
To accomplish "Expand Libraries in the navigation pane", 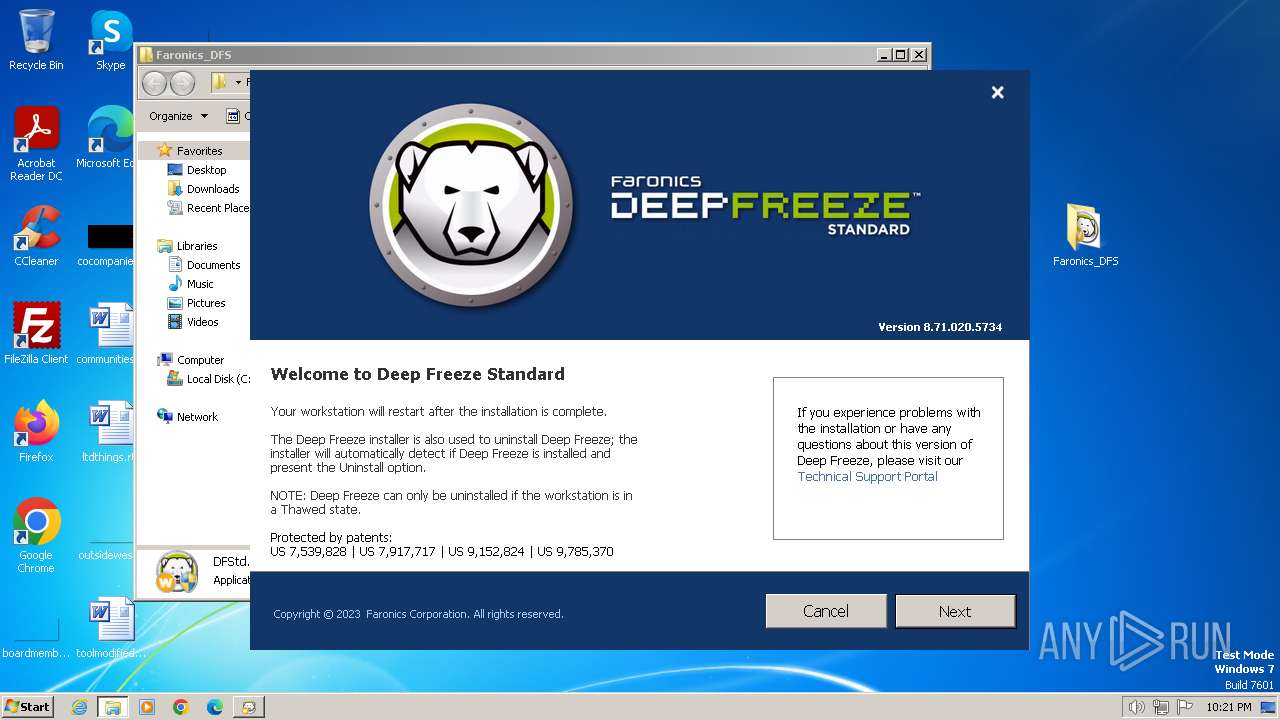I will [x=197, y=246].
